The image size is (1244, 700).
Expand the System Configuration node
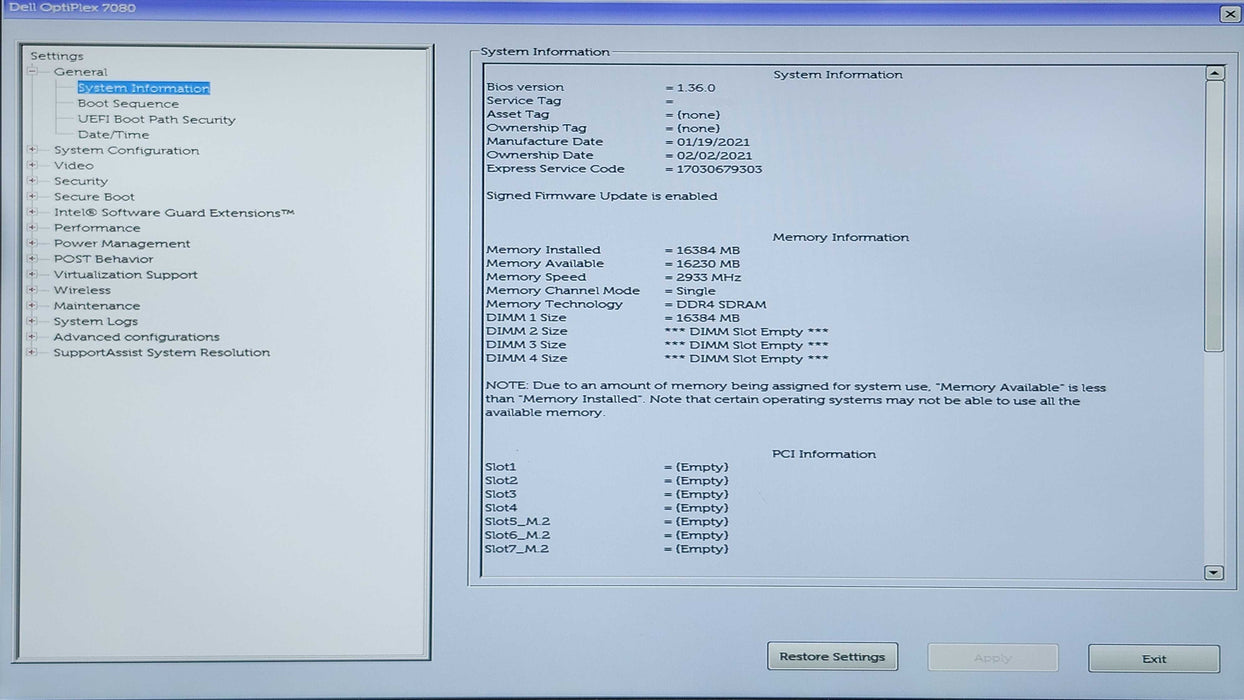(33, 151)
